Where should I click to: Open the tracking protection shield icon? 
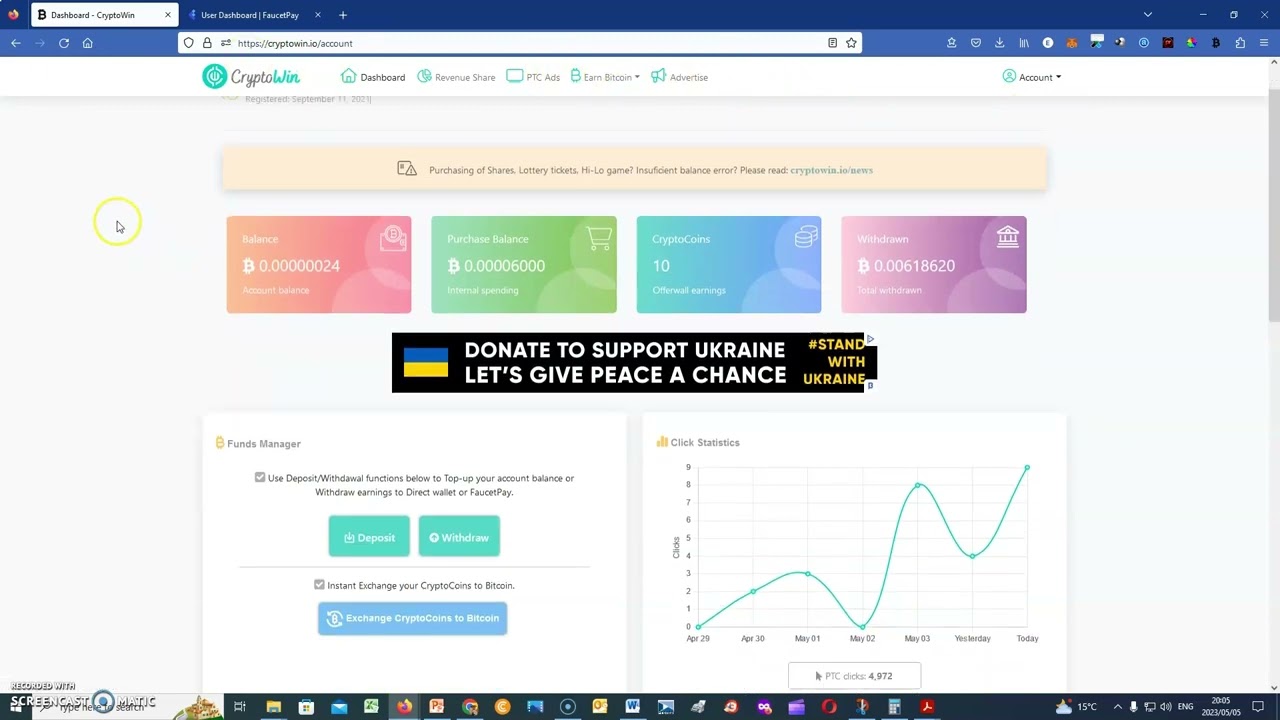pyautogui.click(x=188, y=43)
